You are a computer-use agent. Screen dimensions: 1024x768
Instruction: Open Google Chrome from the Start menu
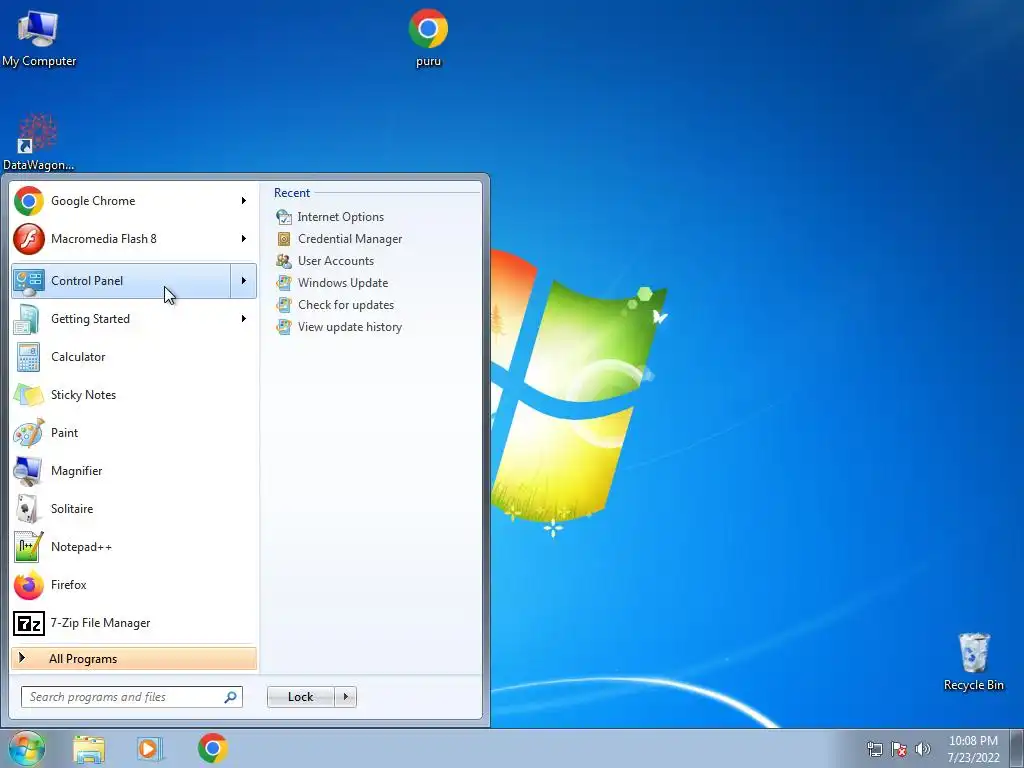tap(121, 200)
